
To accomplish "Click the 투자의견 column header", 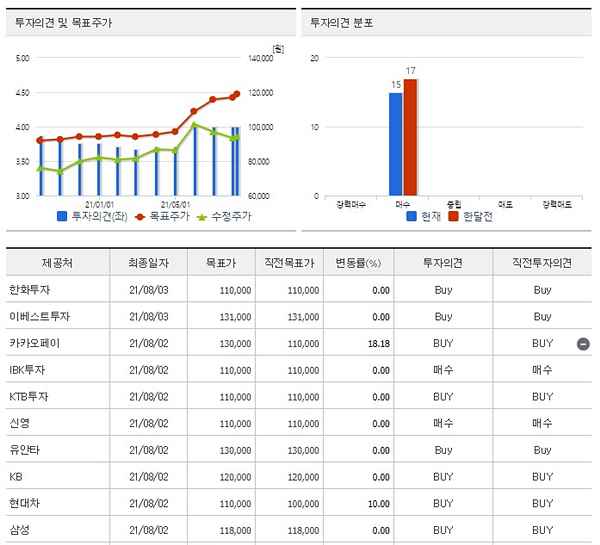I will [x=443, y=263].
